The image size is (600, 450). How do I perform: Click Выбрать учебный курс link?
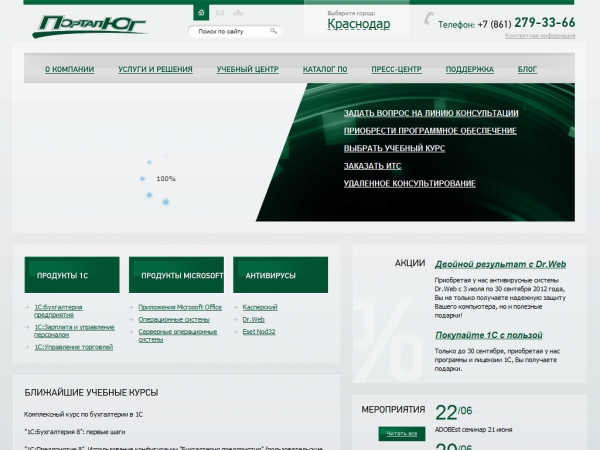tap(394, 148)
